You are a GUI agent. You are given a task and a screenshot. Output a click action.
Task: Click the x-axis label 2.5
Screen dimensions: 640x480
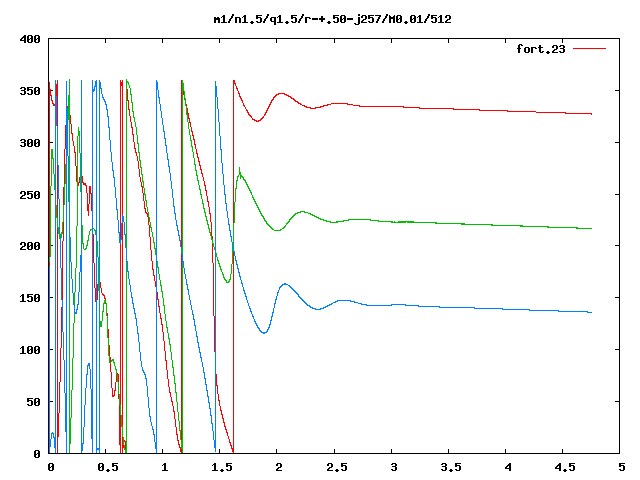tap(337, 467)
